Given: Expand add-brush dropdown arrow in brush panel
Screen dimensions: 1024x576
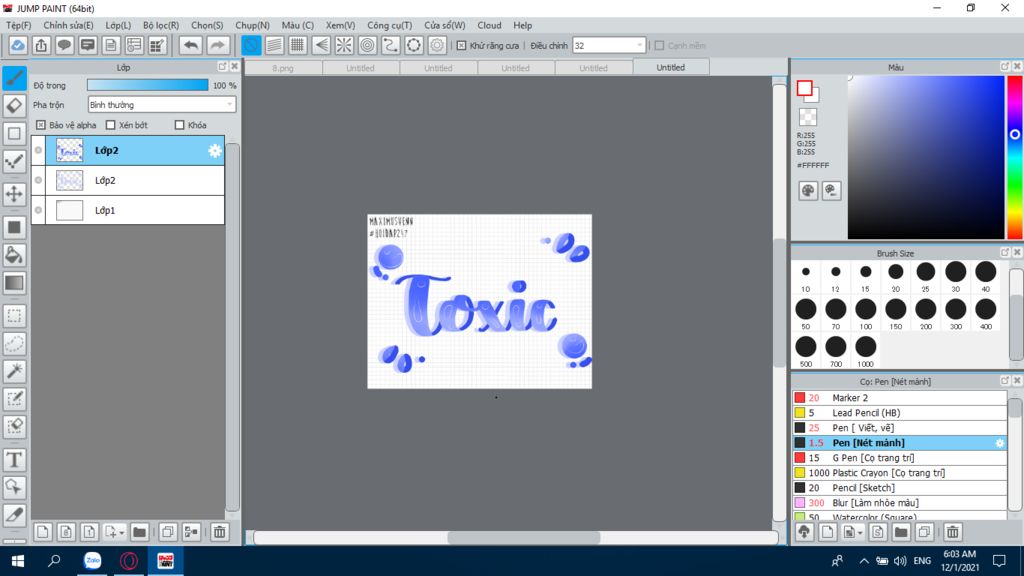Looking at the screenshot, I should 860,533.
